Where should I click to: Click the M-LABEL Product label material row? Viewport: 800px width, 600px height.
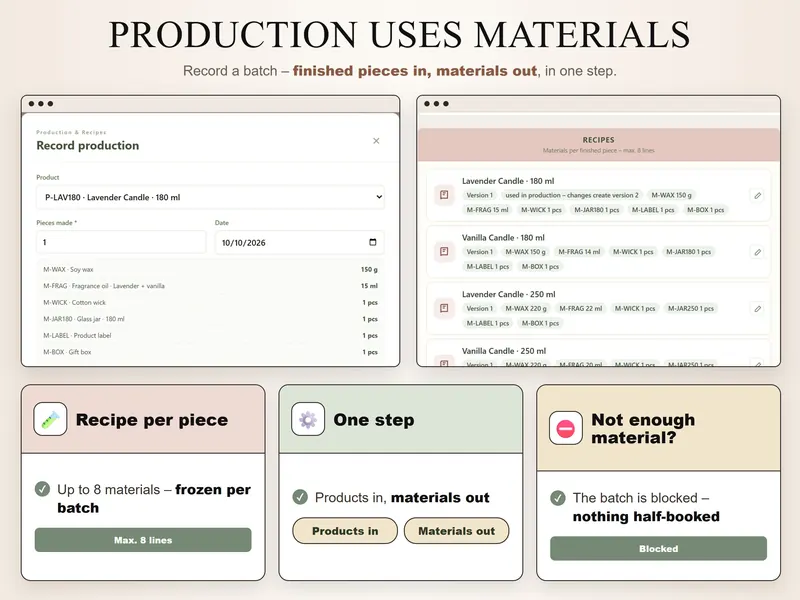pyautogui.click(x=210, y=336)
